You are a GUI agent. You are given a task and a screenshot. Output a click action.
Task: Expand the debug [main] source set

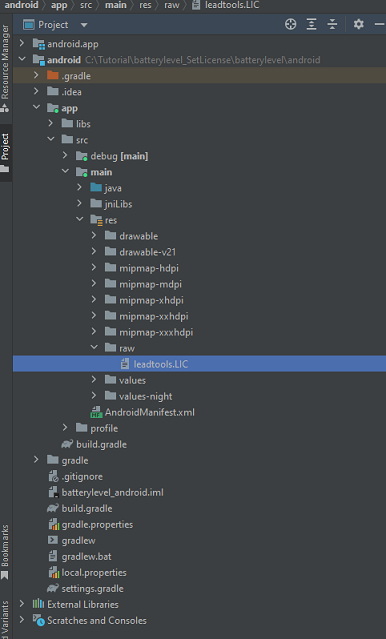65,156
